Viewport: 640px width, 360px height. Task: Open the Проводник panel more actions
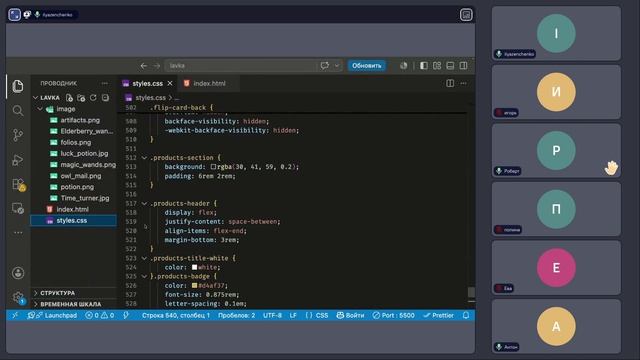(x=105, y=83)
